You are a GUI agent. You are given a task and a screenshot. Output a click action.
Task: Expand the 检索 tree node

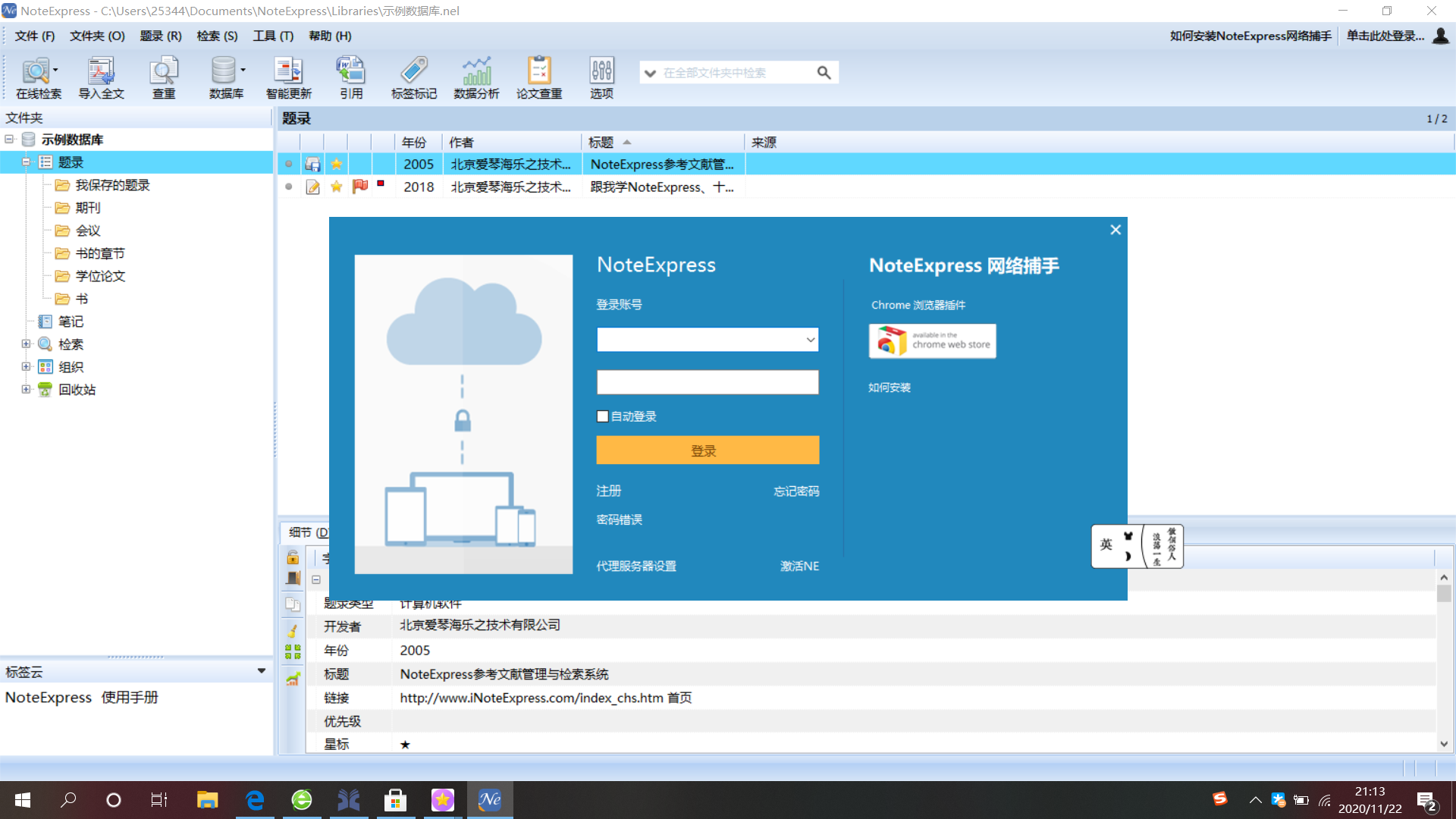[x=26, y=344]
